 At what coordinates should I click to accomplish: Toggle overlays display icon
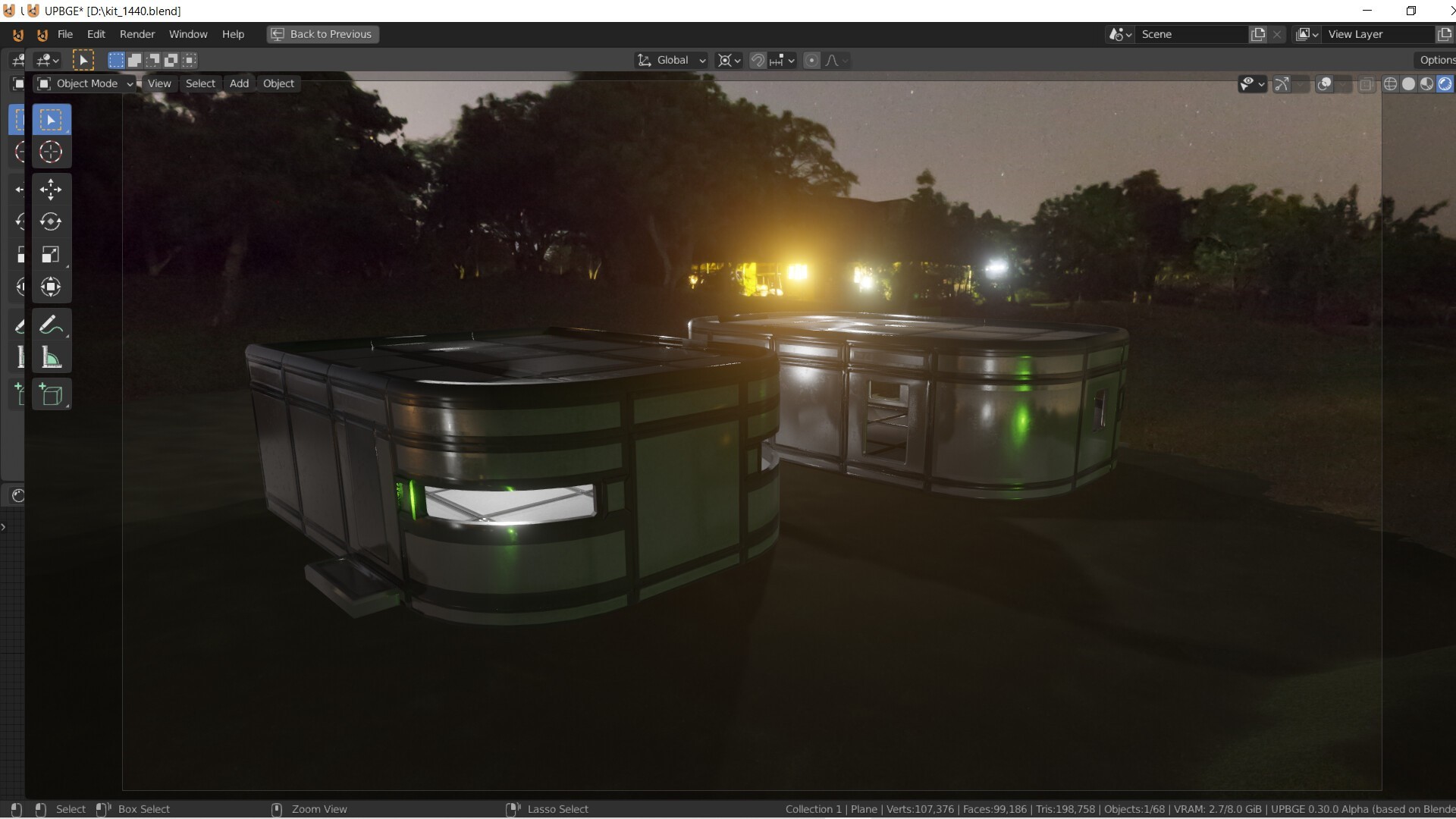[x=1323, y=83]
